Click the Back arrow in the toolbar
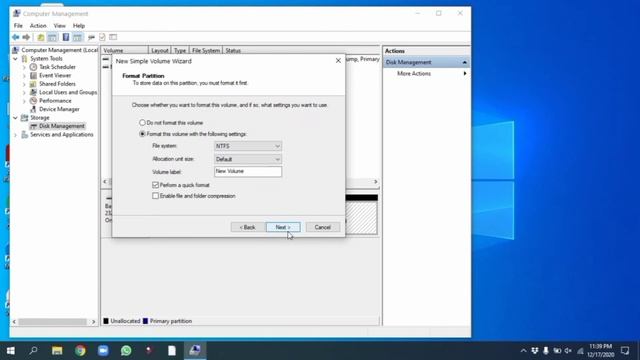Image resolution: width=640 pixels, height=360 pixels. (x=16, y=38)
